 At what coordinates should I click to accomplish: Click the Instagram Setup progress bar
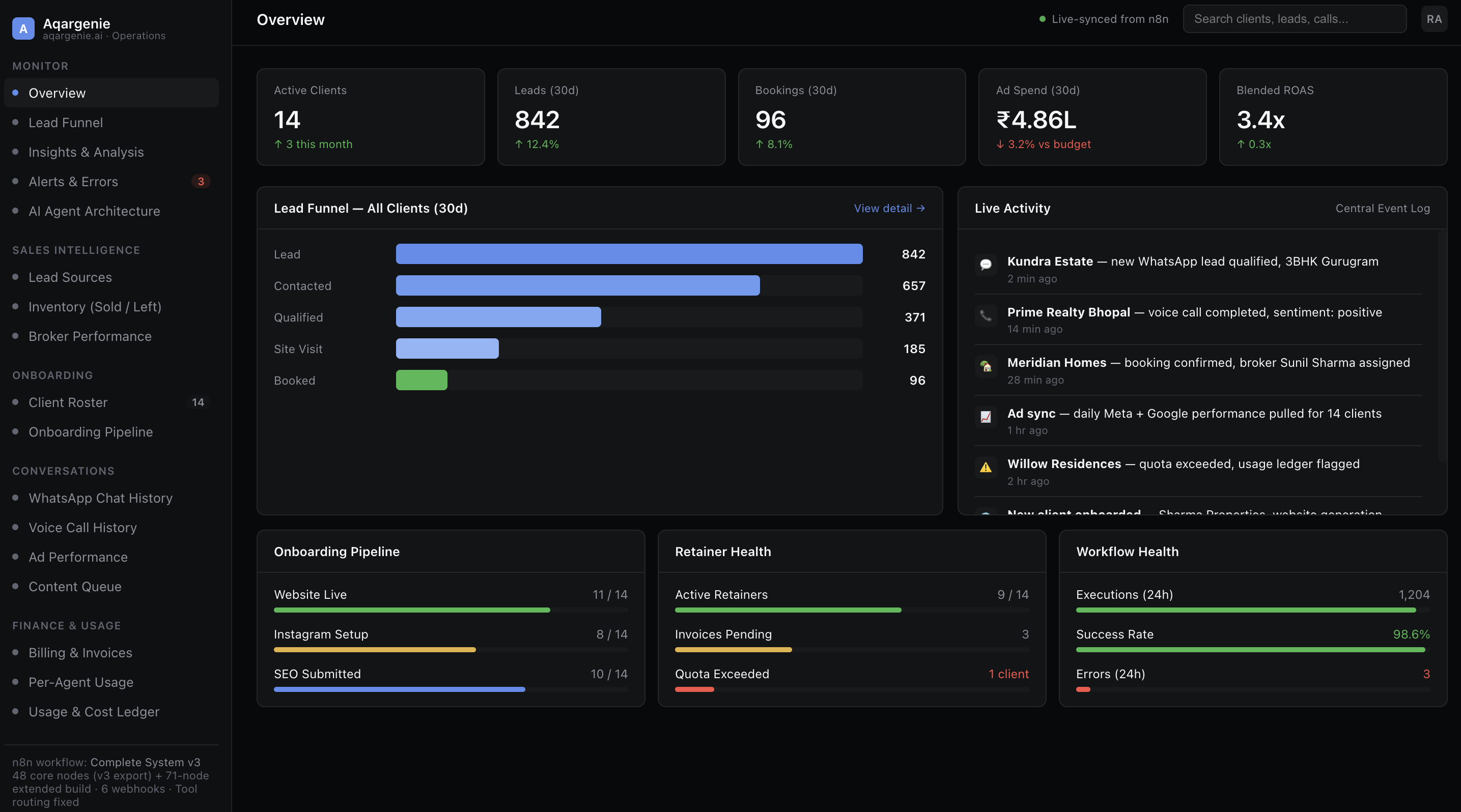point(451,650)
